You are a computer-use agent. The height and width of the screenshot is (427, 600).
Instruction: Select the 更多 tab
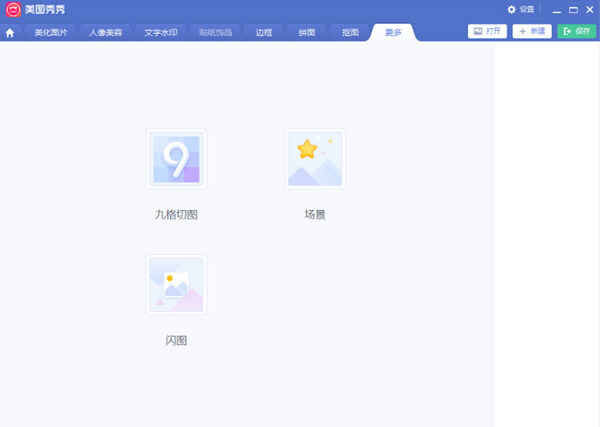tap(393, 33)
